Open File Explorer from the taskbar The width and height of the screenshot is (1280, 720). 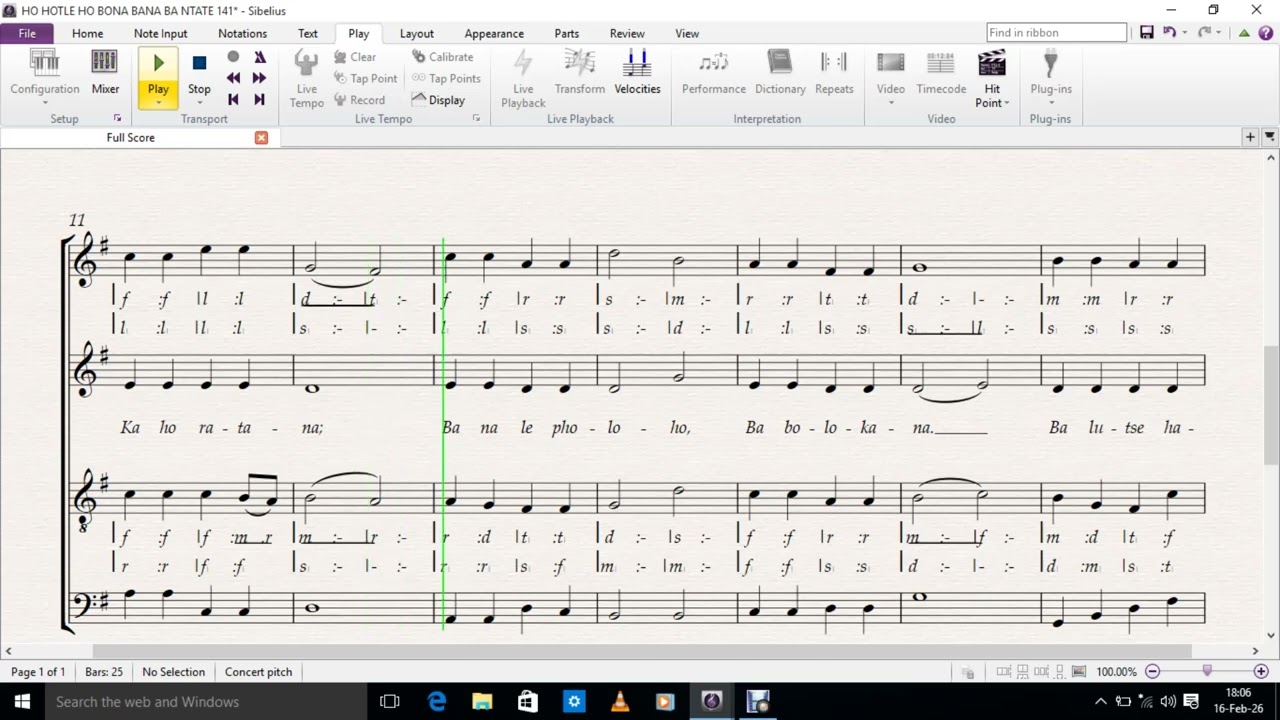coord(482,701)
